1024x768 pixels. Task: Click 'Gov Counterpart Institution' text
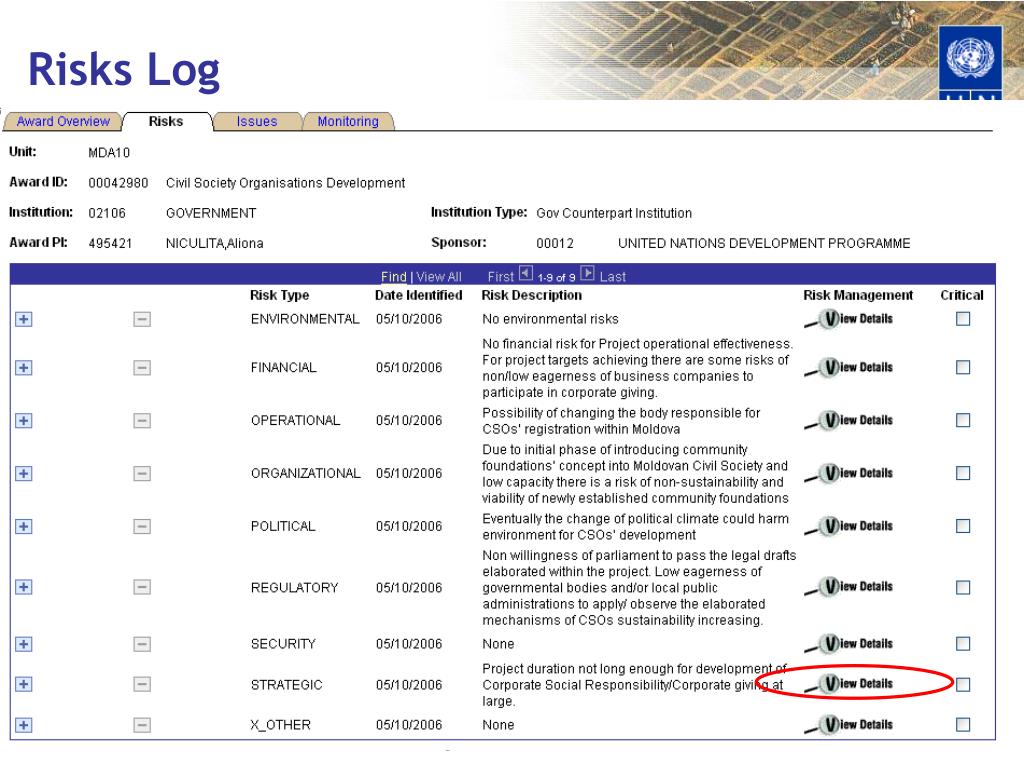(614, 214)
